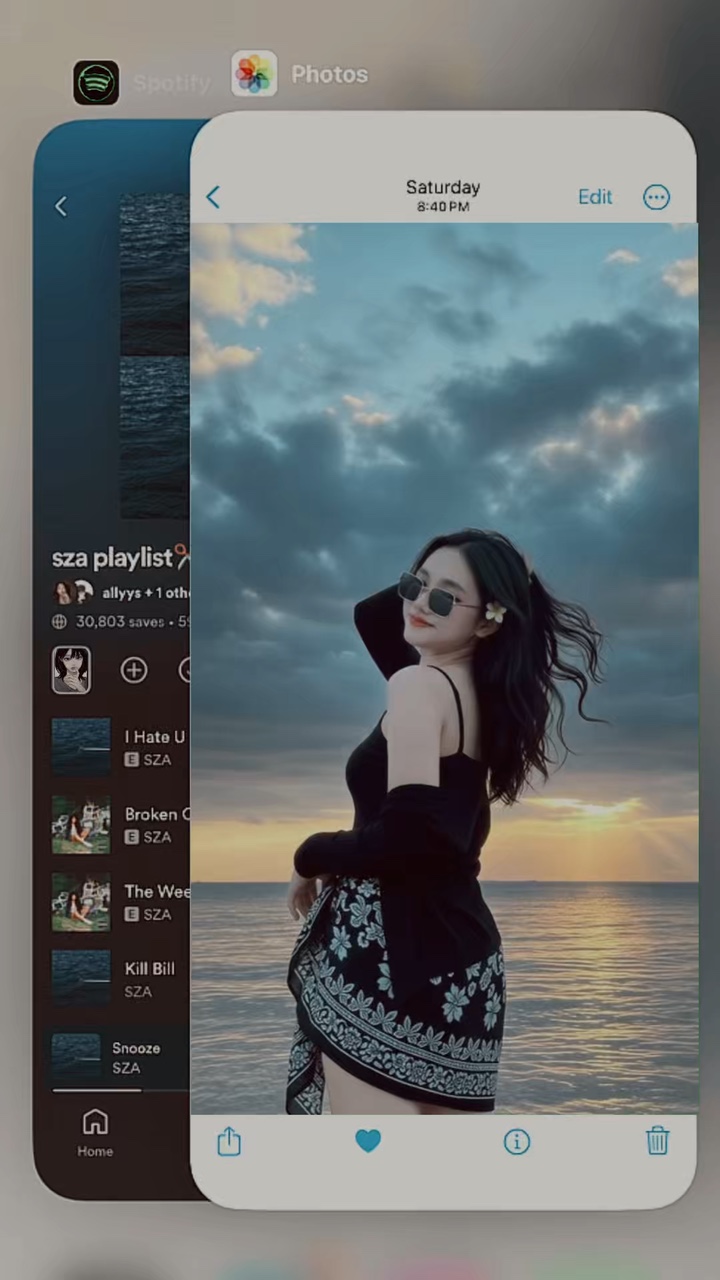The image size is (720, 1280).
Task: Tap the Kill Bill album art thumbnail
Action: pyautogui.click(x=81, y=979)
